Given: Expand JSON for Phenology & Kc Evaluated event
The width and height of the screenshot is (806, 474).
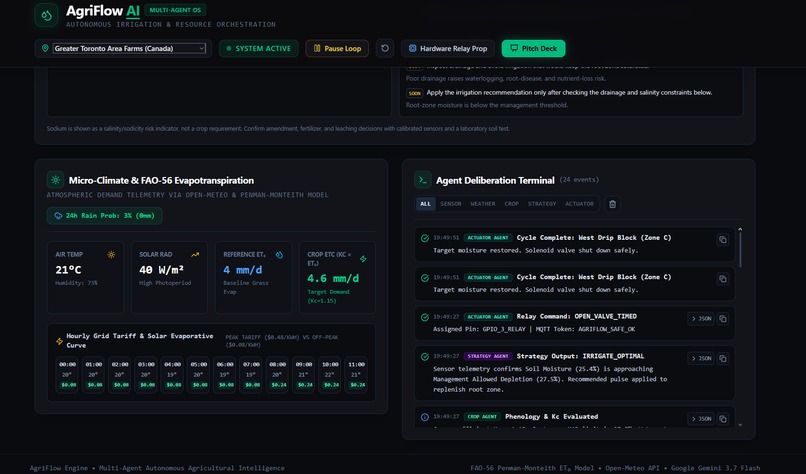Looking at the screenshot, I should tap(701, 418).
